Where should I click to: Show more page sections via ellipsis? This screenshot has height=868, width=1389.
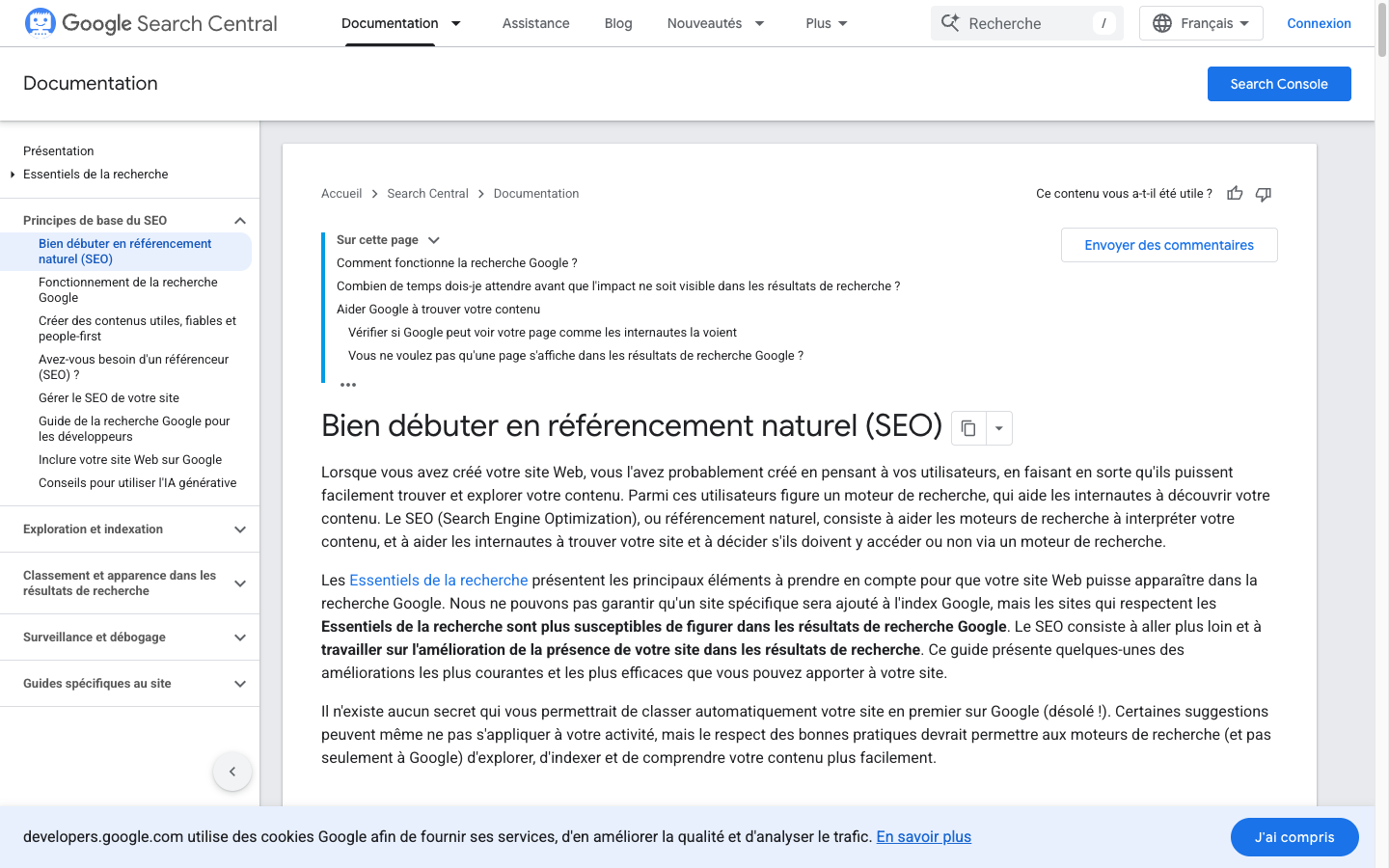[348, 385]
